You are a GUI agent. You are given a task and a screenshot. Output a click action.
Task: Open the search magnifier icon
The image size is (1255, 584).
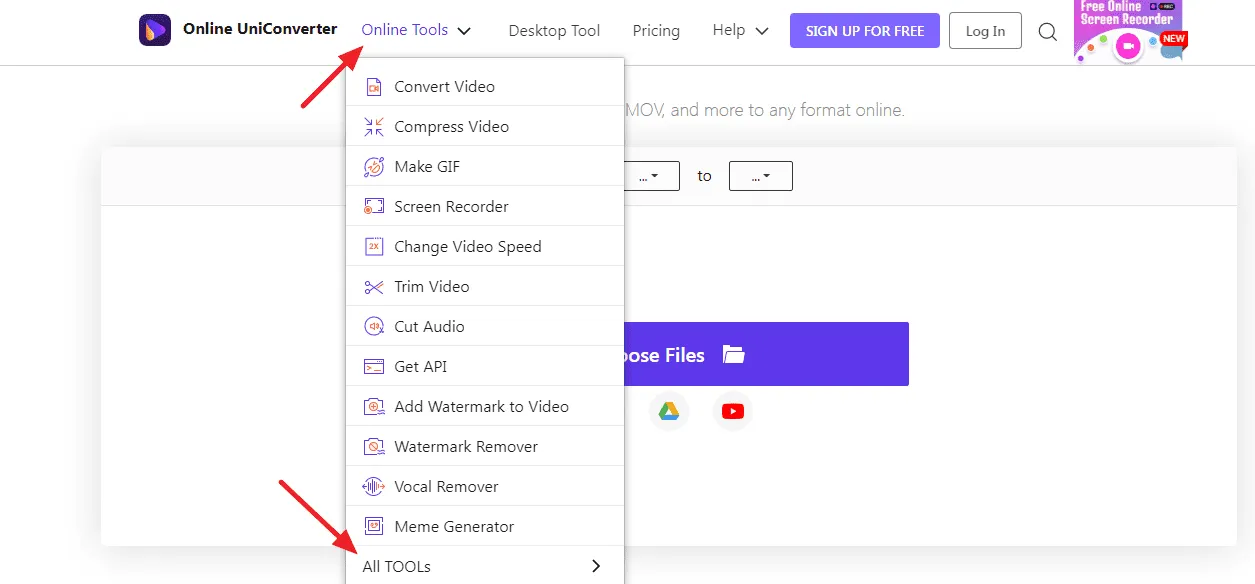pyautogui.click(x=1047, y=32)
